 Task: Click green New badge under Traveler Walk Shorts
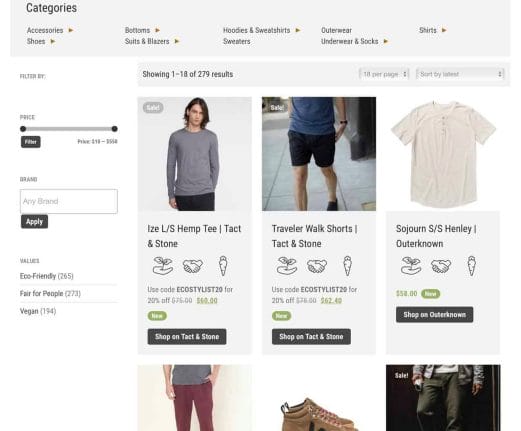281,316
